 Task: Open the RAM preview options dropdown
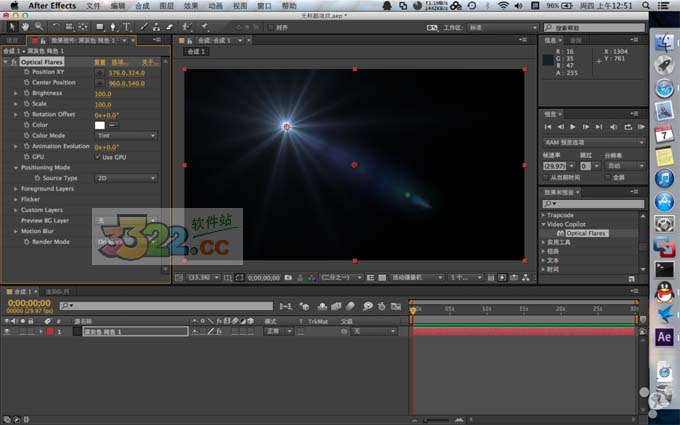point(594,142)
